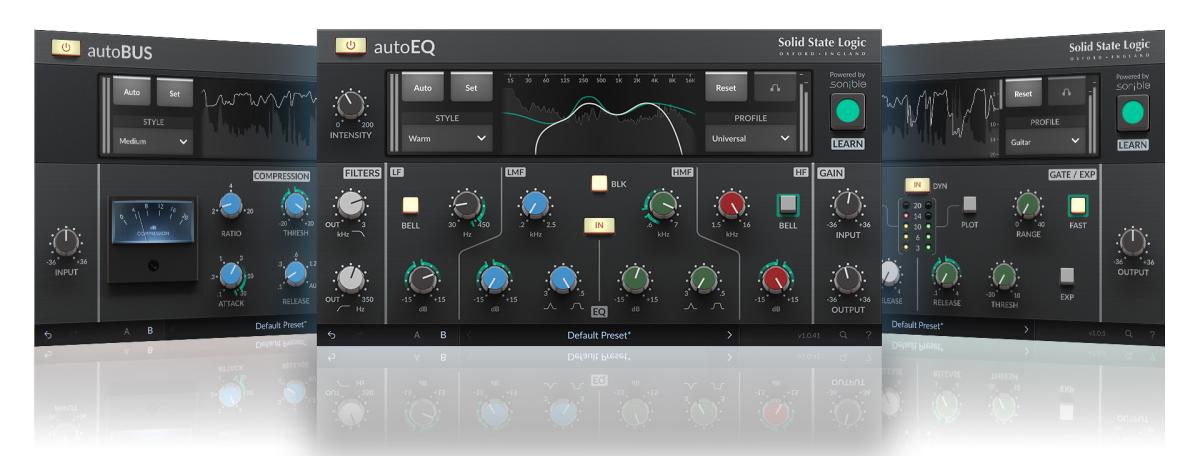Enable the BLK switch in EQ section
The height and width of the screenshot is (456, 1200).
point(599,183)
